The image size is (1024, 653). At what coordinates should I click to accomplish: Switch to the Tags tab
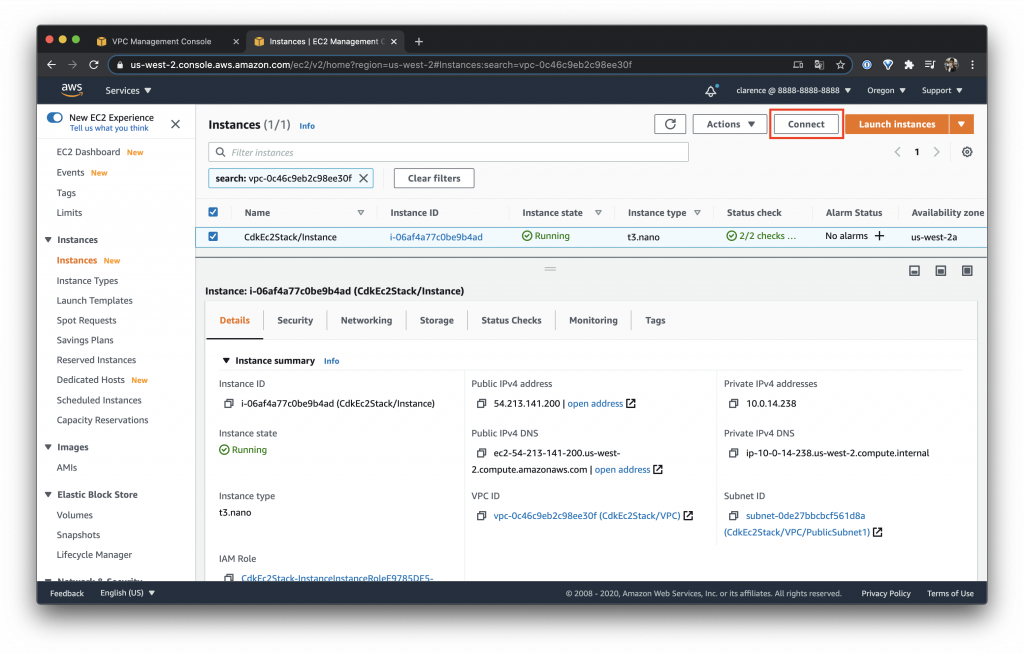[655, 320]
